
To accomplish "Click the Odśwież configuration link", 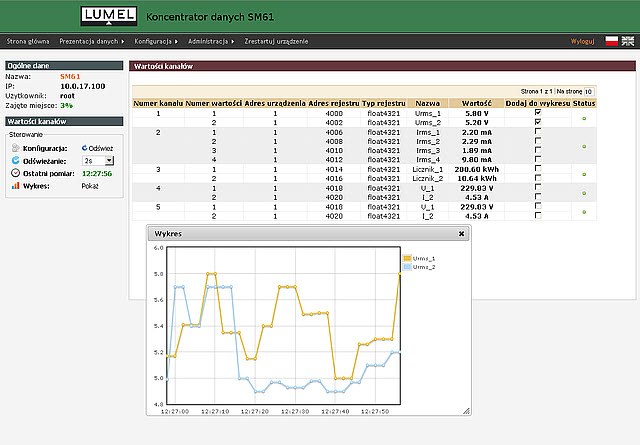I will pos(100,147).
